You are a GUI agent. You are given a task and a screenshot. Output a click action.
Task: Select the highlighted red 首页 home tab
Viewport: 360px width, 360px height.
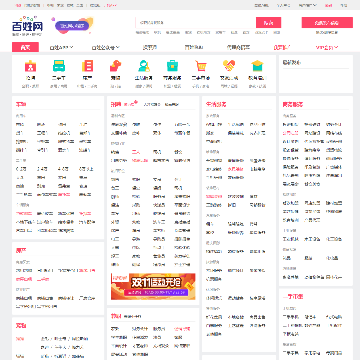coord(25,47)
